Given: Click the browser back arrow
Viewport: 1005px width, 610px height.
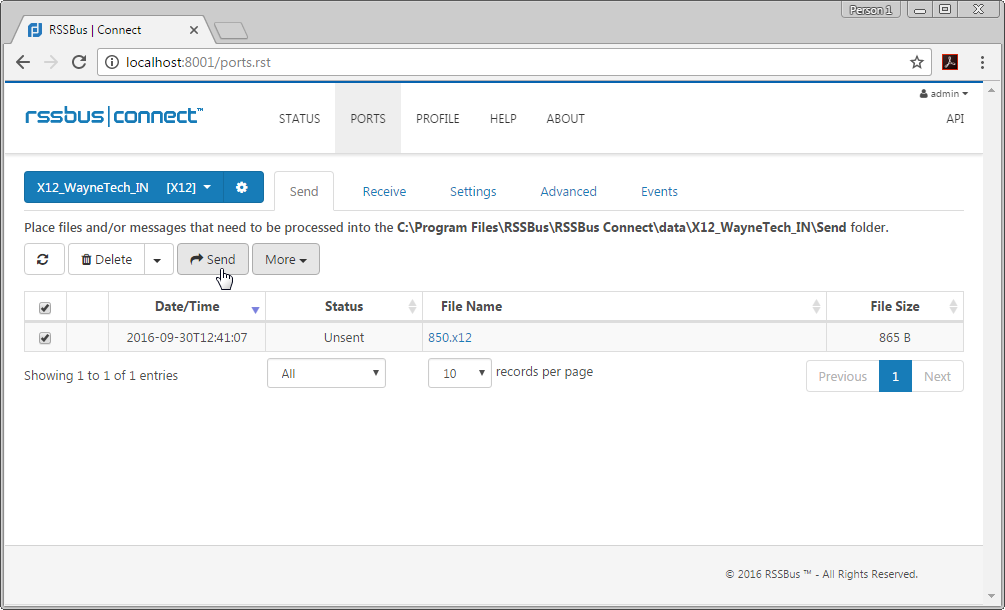Looking at the screenshot, I should click(23, 62).
